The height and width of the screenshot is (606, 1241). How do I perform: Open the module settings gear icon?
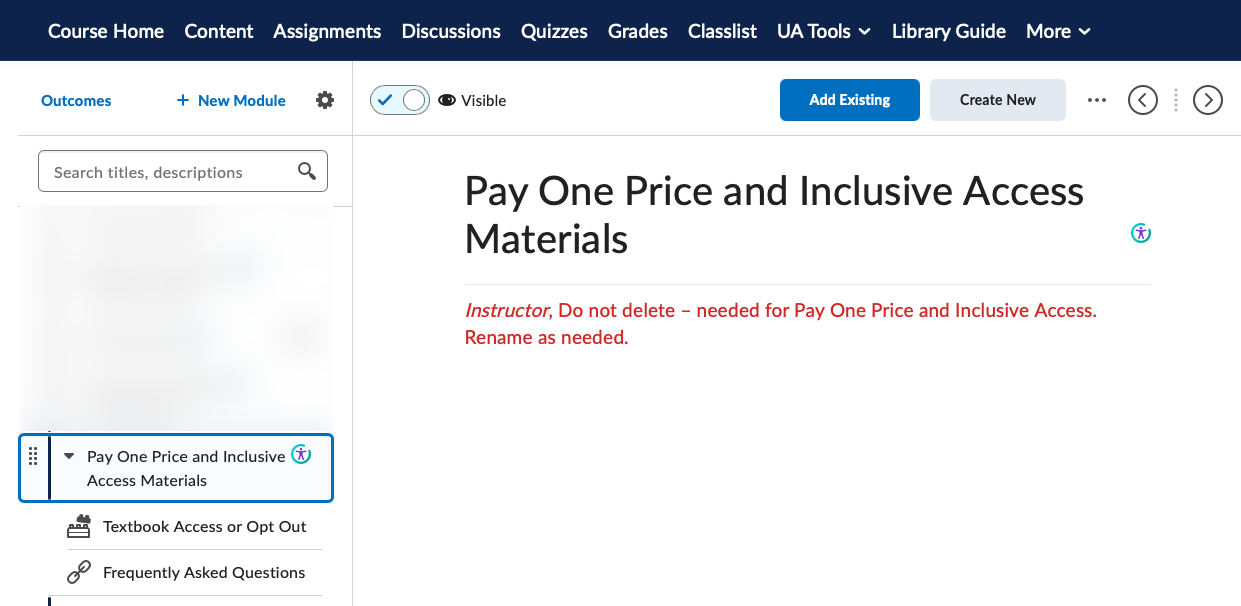coord(325,100)
